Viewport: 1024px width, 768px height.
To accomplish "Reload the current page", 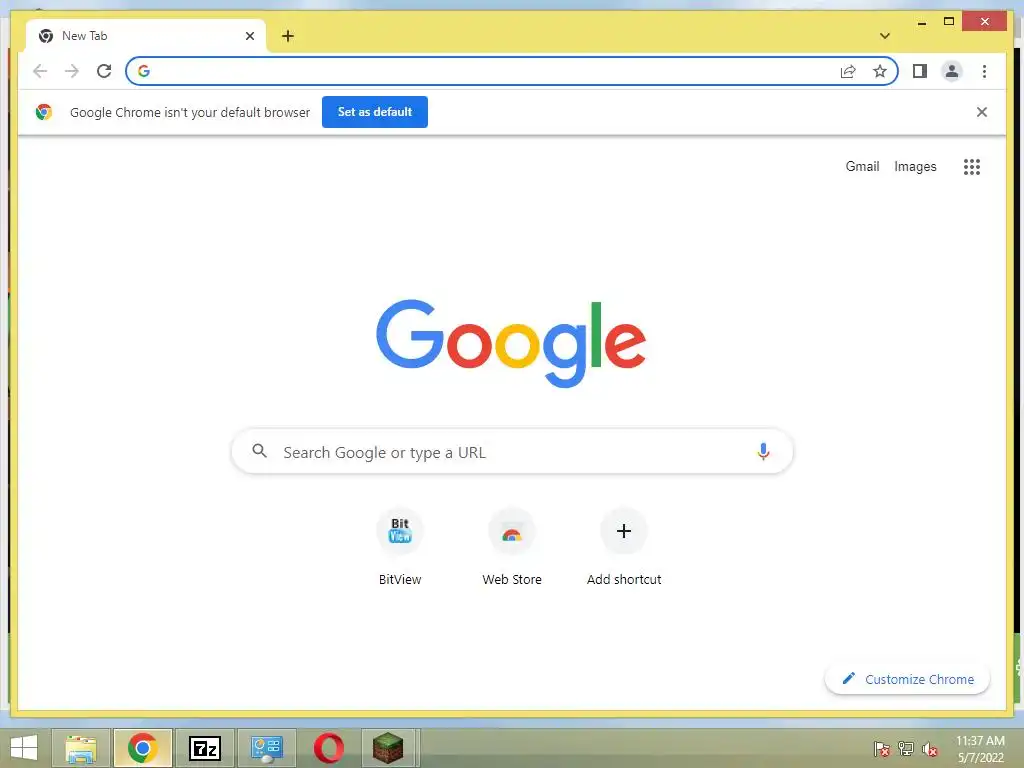I will 104,71.
